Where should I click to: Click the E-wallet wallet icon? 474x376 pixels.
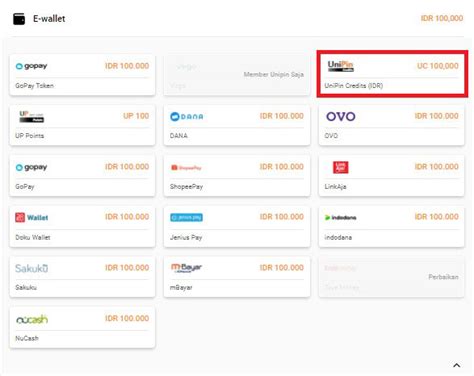tap(19, 19)
